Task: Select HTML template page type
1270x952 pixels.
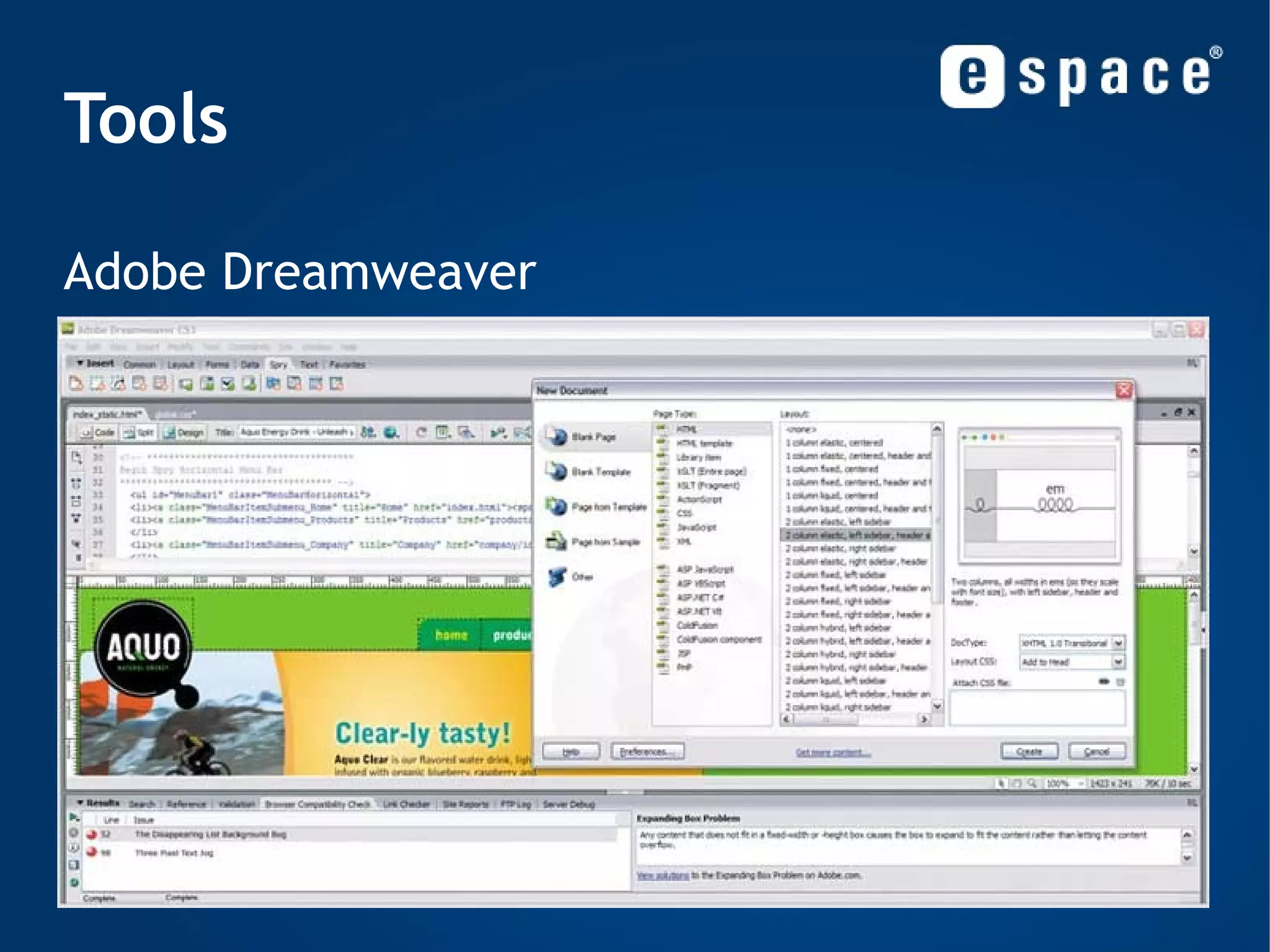Action: (704, 443)
